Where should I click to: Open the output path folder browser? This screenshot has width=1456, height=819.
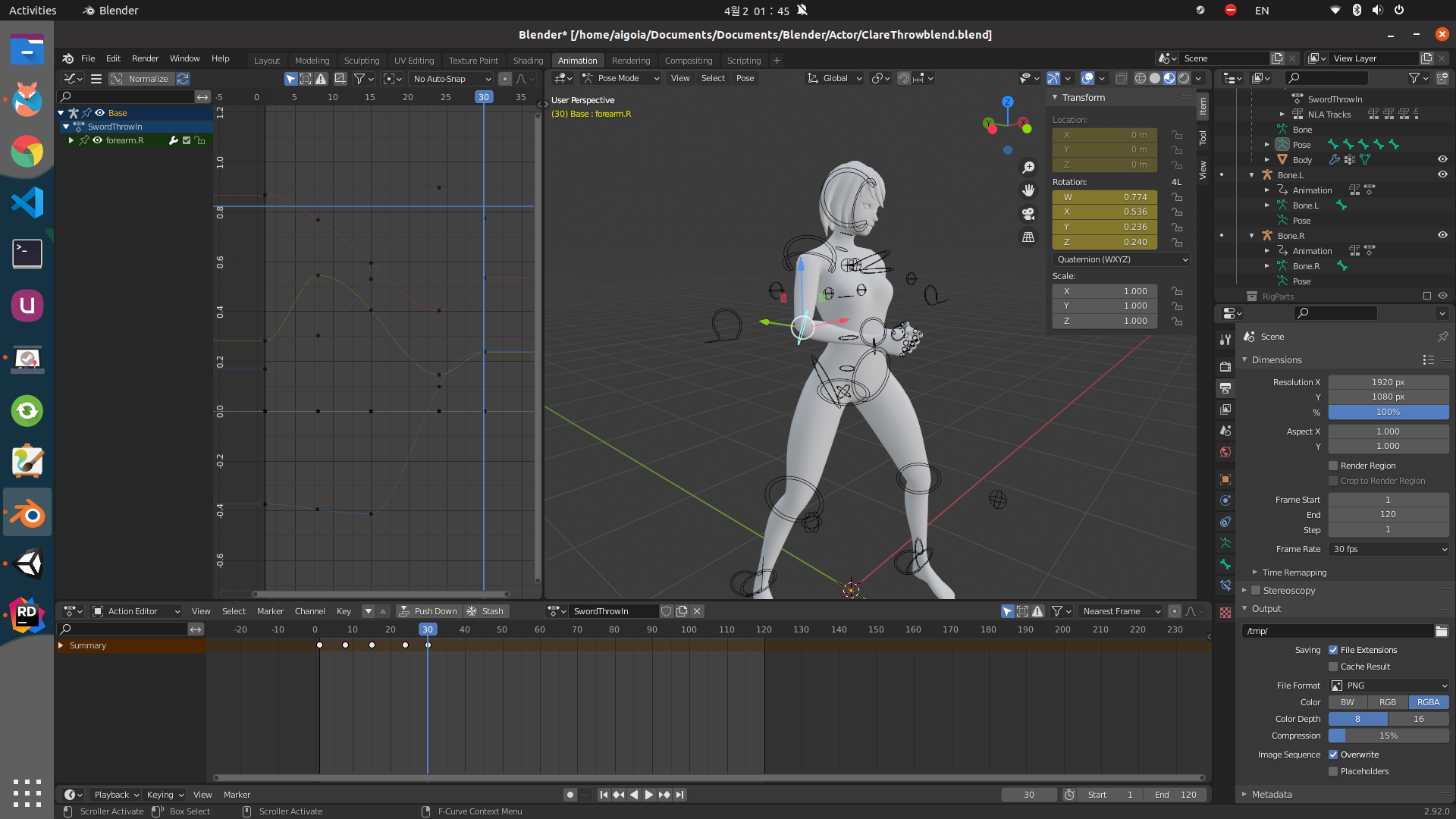pos(1442,631)
